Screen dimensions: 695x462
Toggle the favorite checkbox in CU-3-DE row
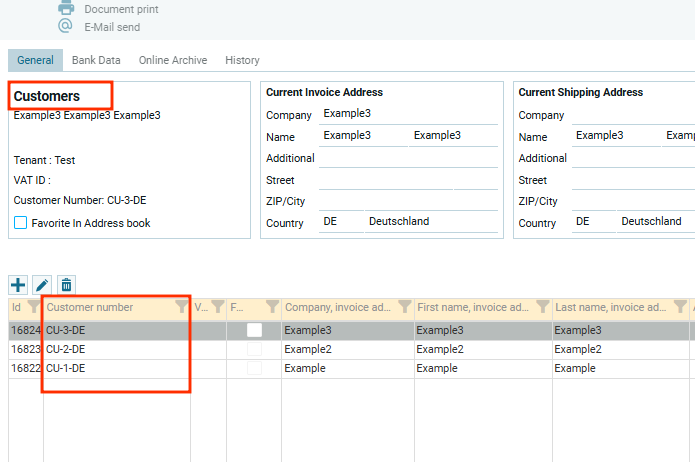[254, 330]
